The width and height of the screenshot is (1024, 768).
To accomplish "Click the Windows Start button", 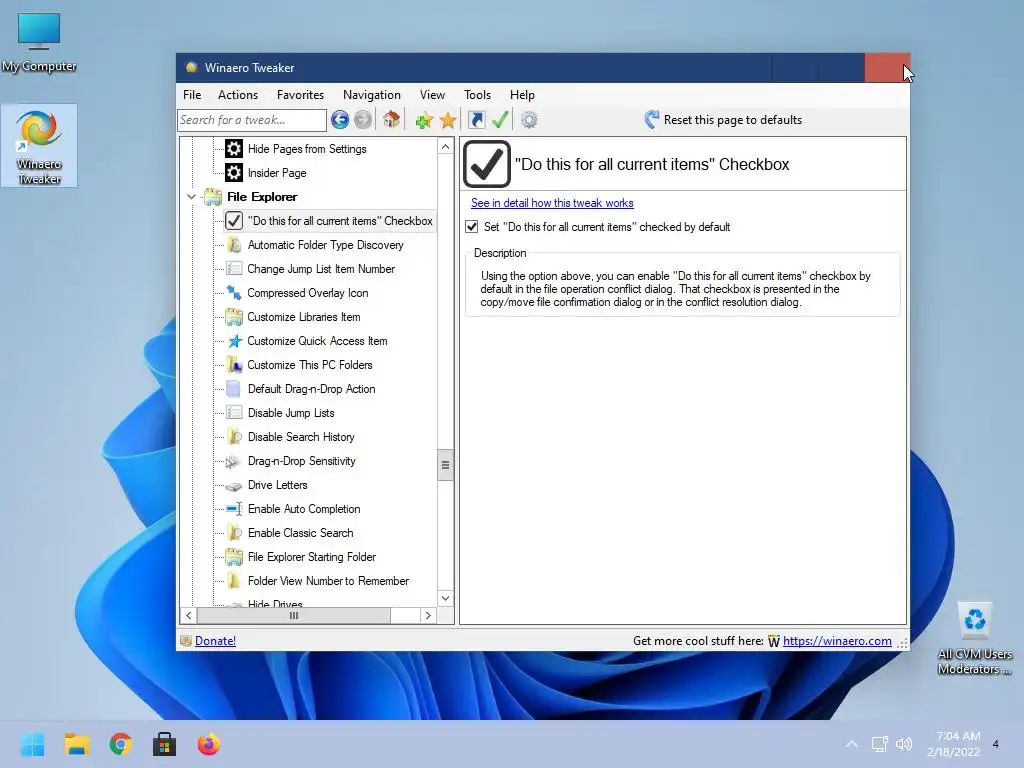I will [32, 744].
